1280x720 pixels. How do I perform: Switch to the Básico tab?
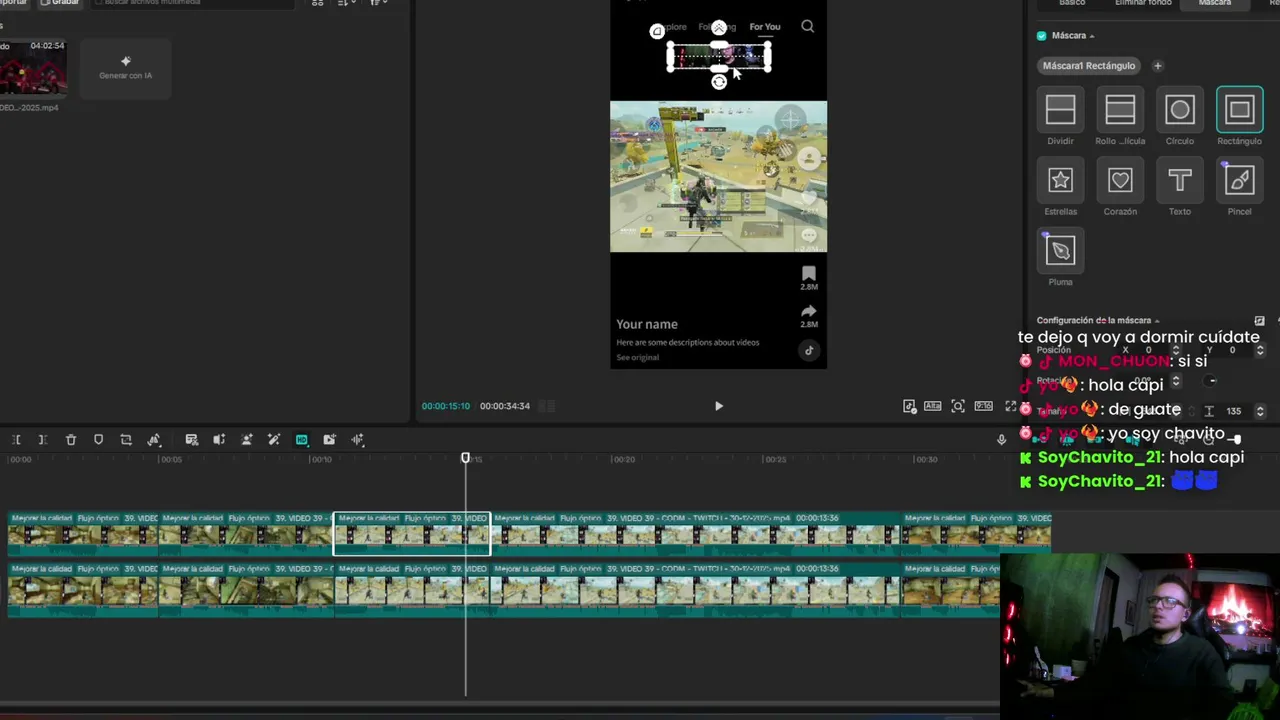click(x=1072, y=4)
